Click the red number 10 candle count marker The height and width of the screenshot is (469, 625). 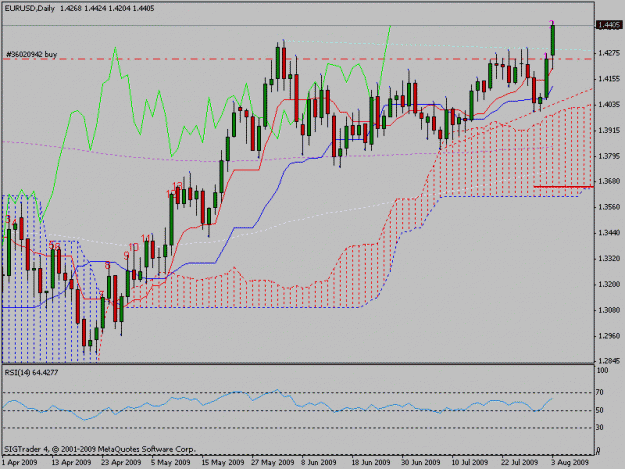134,247
